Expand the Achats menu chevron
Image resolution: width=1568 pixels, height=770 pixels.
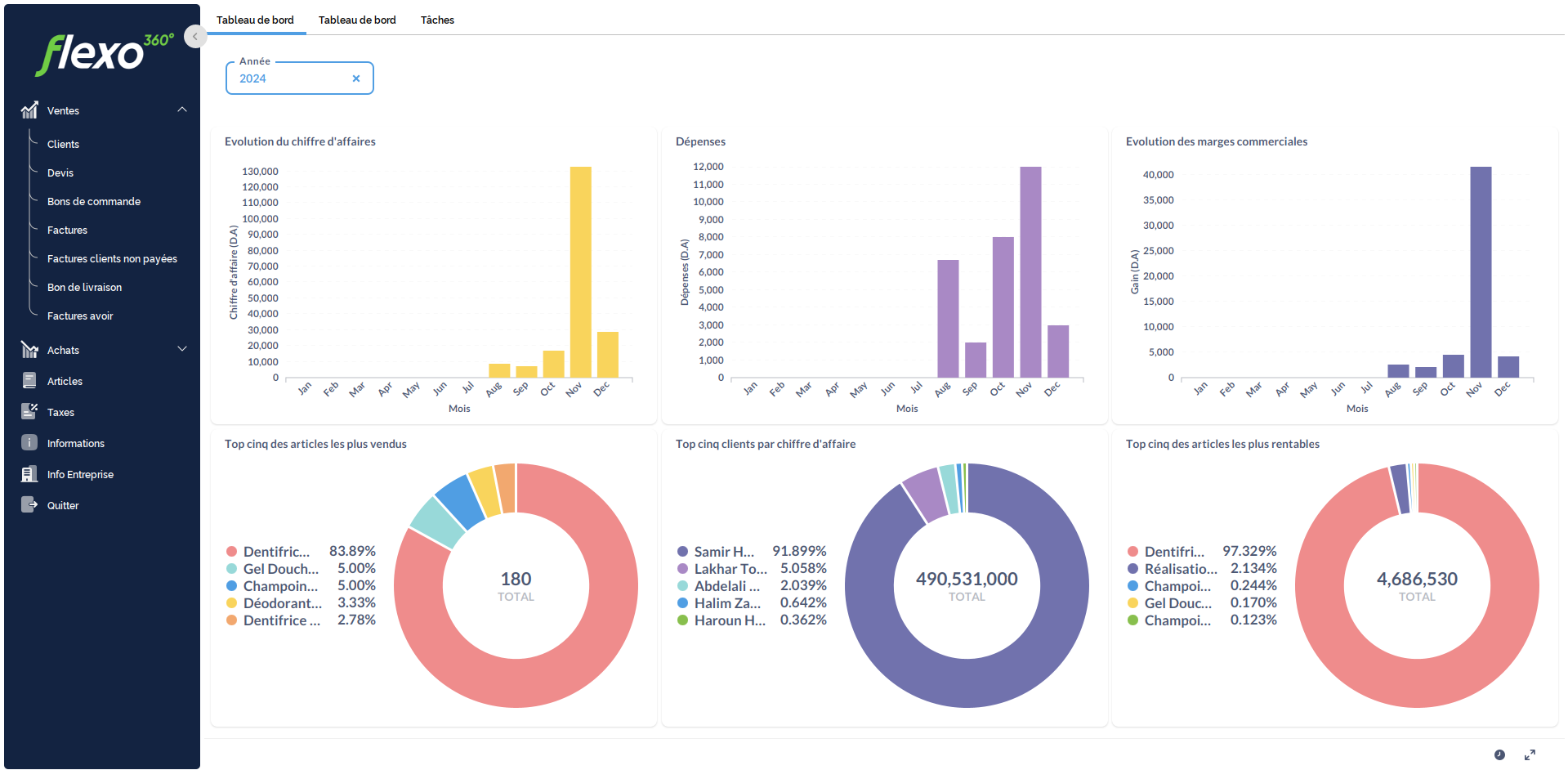182,349
